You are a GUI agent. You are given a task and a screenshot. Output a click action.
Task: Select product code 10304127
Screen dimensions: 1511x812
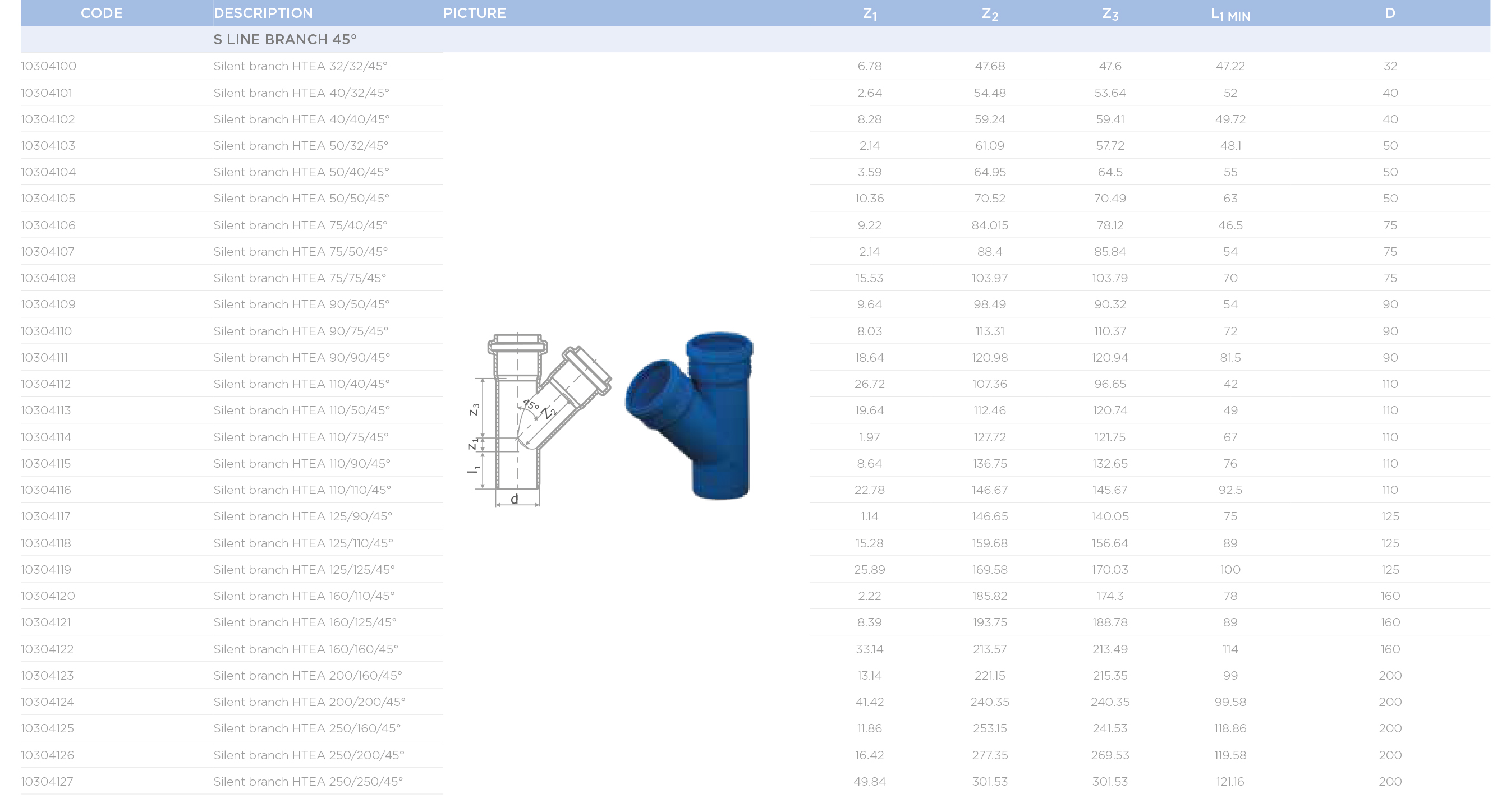point(48,782)
